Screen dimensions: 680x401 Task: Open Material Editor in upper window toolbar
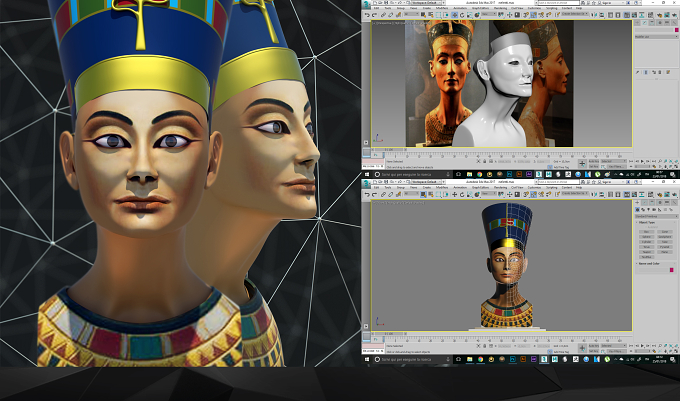651,15
